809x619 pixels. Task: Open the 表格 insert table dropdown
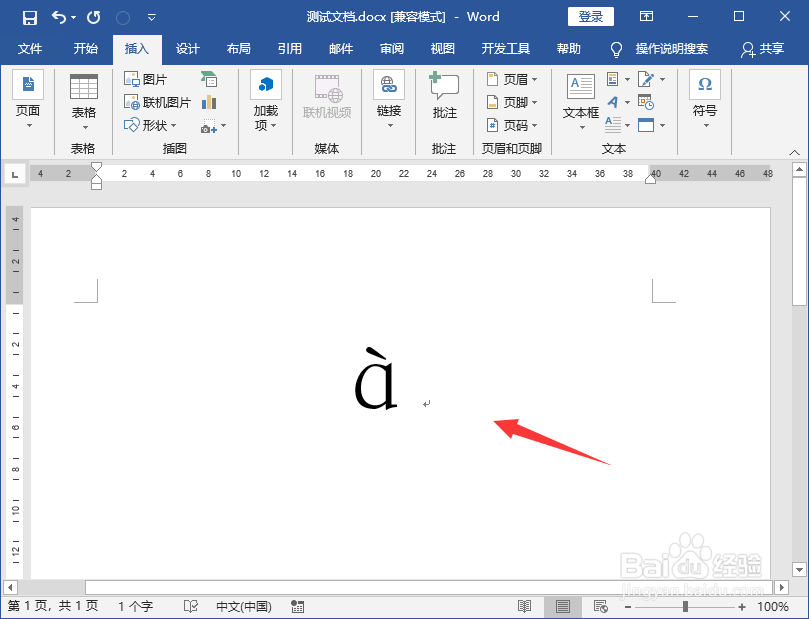click(x=84, y=103)
